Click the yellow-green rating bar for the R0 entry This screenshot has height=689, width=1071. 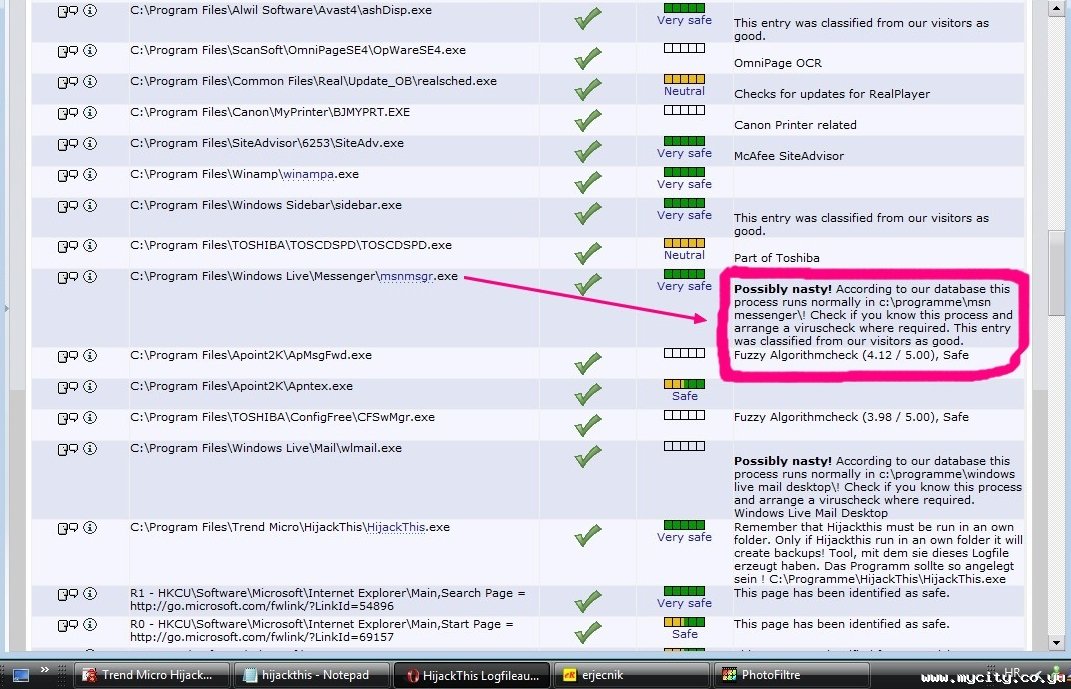[684, 622]
